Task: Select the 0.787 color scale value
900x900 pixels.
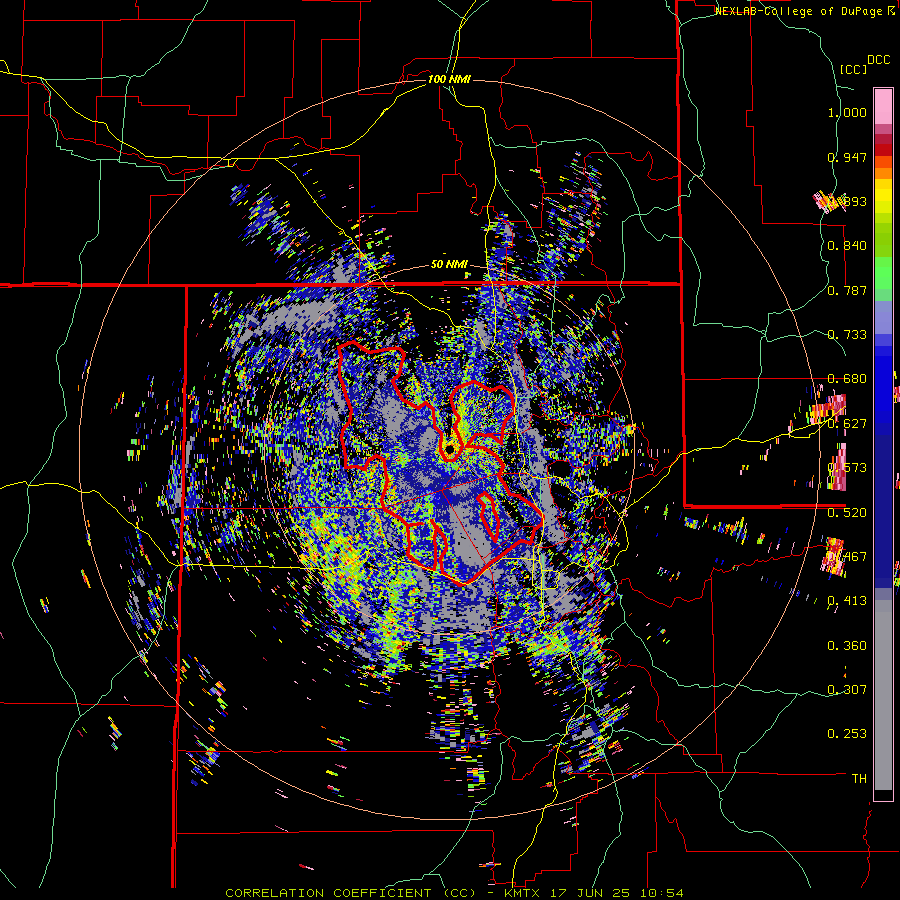Action: 847,290
